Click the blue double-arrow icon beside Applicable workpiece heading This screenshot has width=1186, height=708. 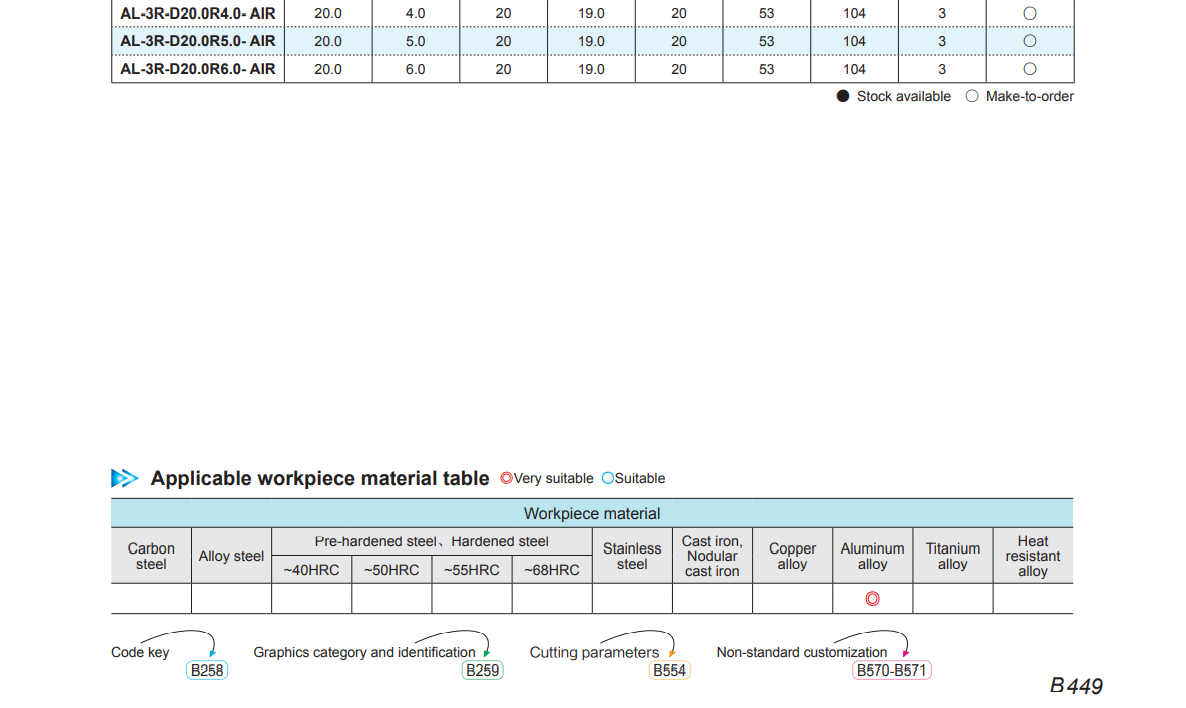tap(125, 478)
